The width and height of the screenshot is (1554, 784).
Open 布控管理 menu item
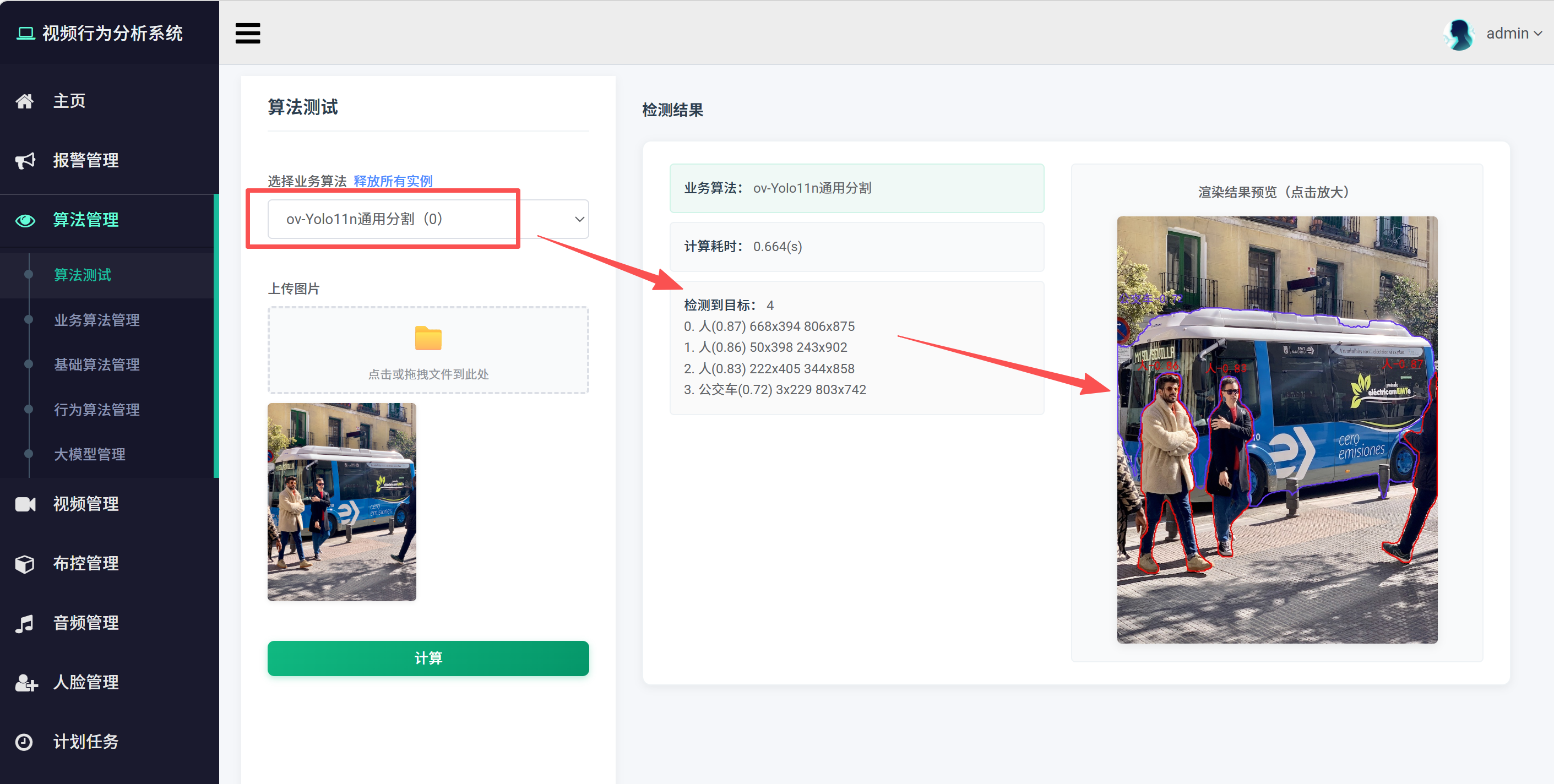[109, 564]
